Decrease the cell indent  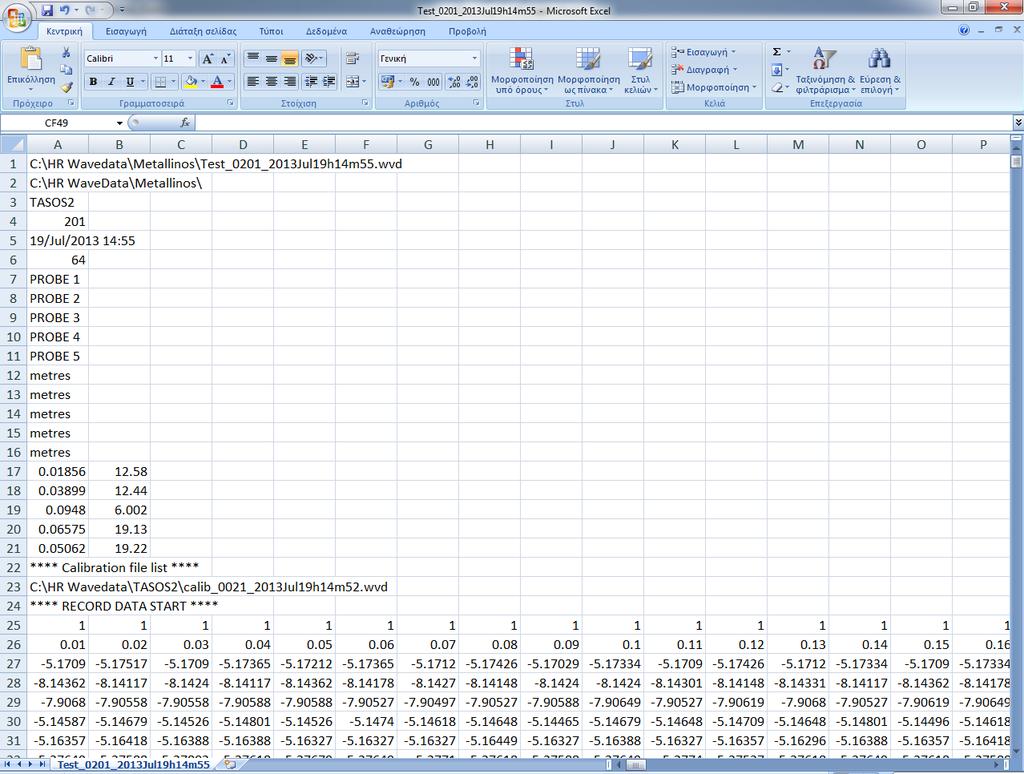(312, 82)
